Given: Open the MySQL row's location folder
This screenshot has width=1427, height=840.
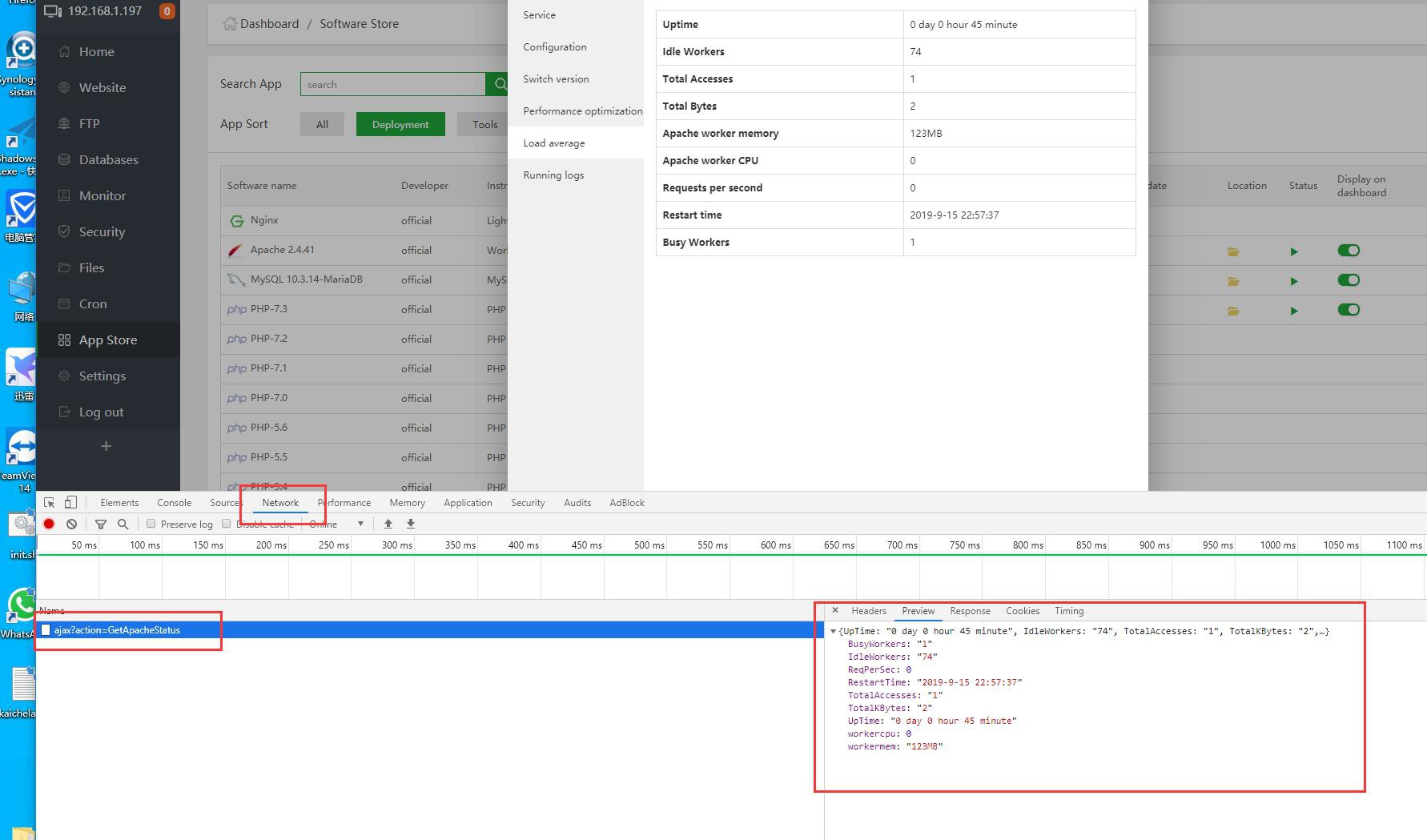Looking at the screenshot, I should click(1233, 281).
